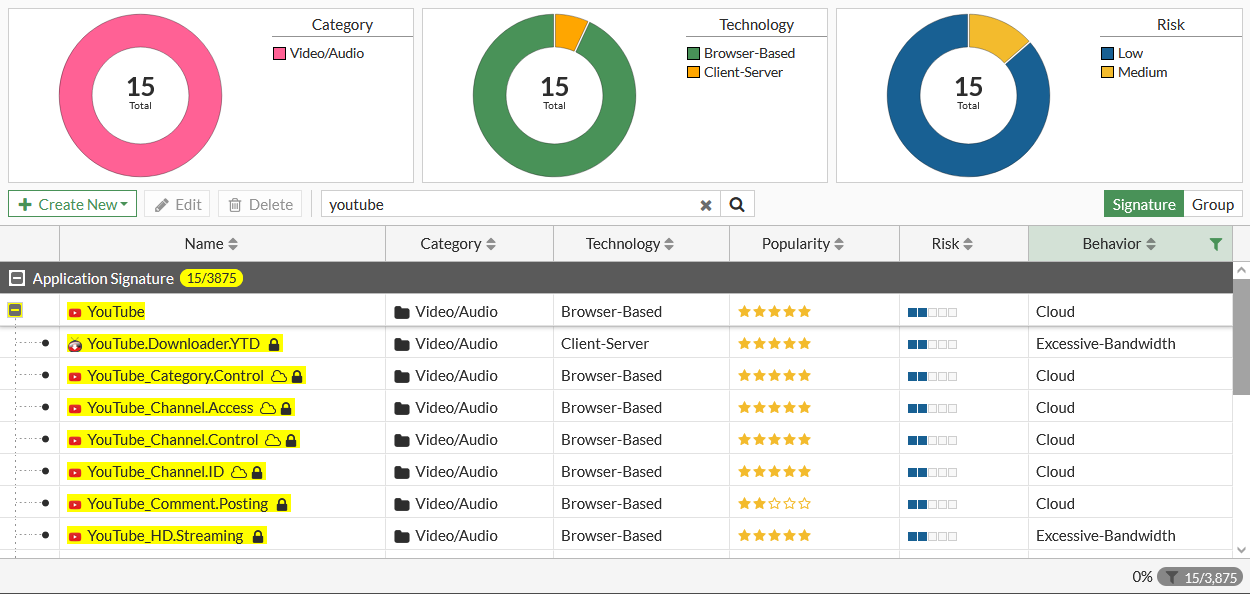Click lock icon beside YouTube.Downloader.YTD
Viewport: 1250px width, 594px height.
click(x=274, y=344)
